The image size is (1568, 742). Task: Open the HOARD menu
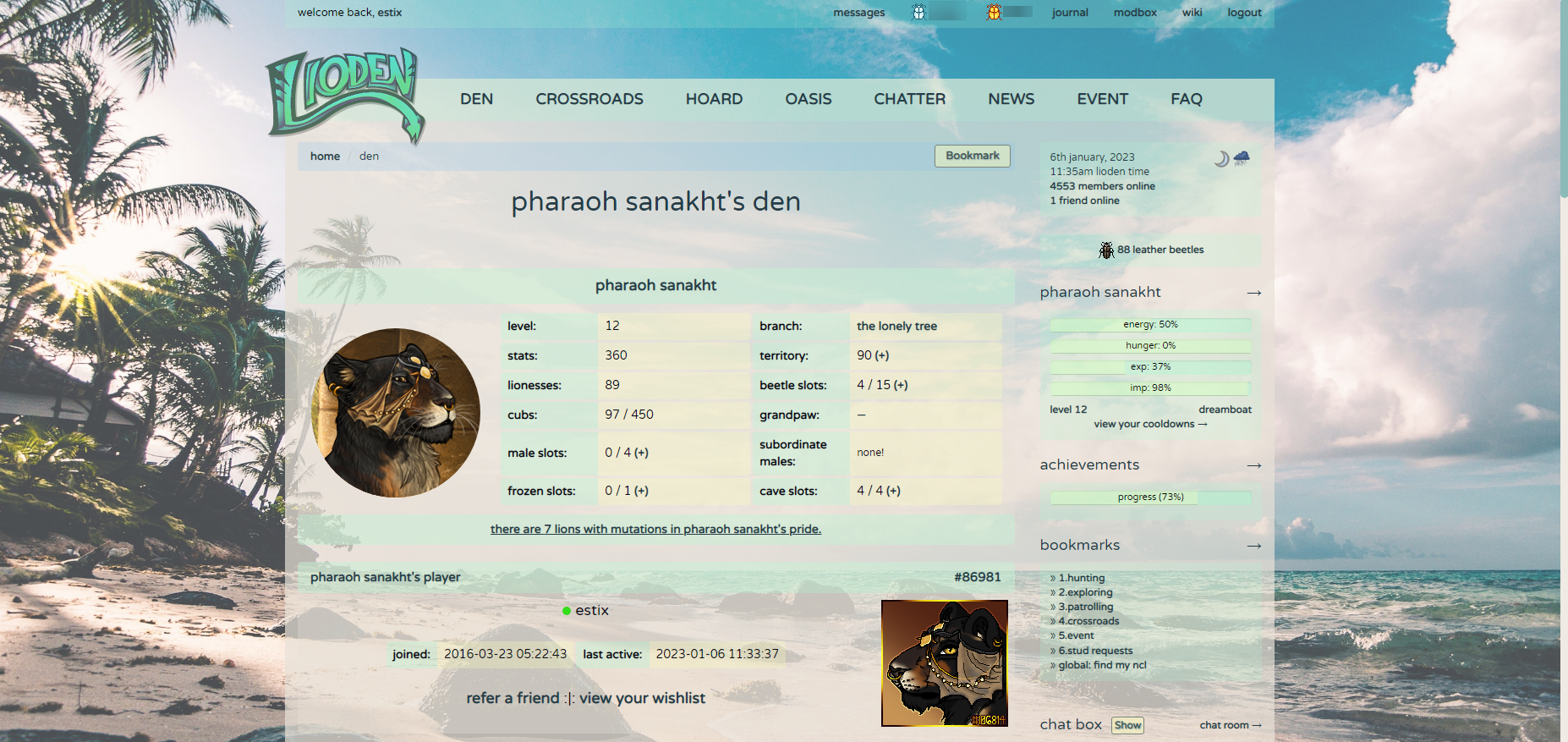click(x=715, y=99)
